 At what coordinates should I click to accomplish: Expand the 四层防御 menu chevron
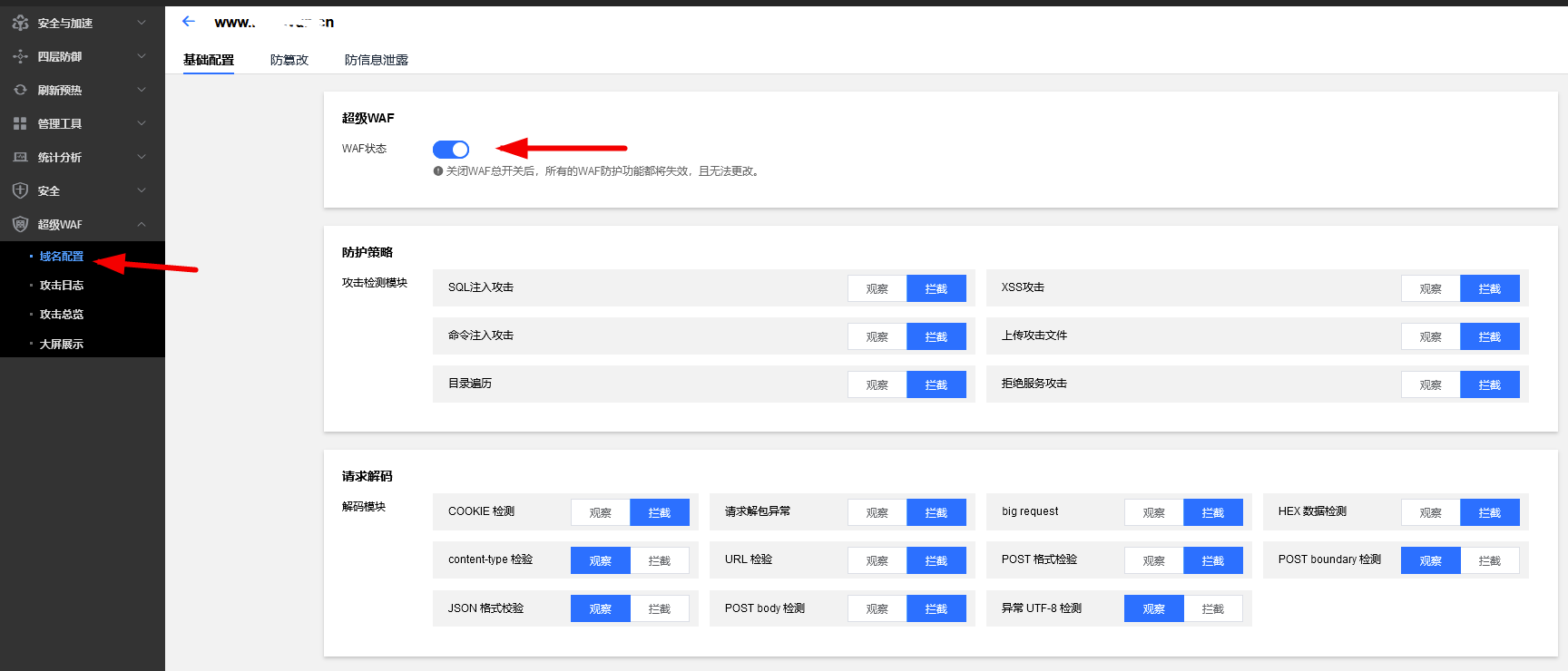pyautogui.click(x=142, y=56)
